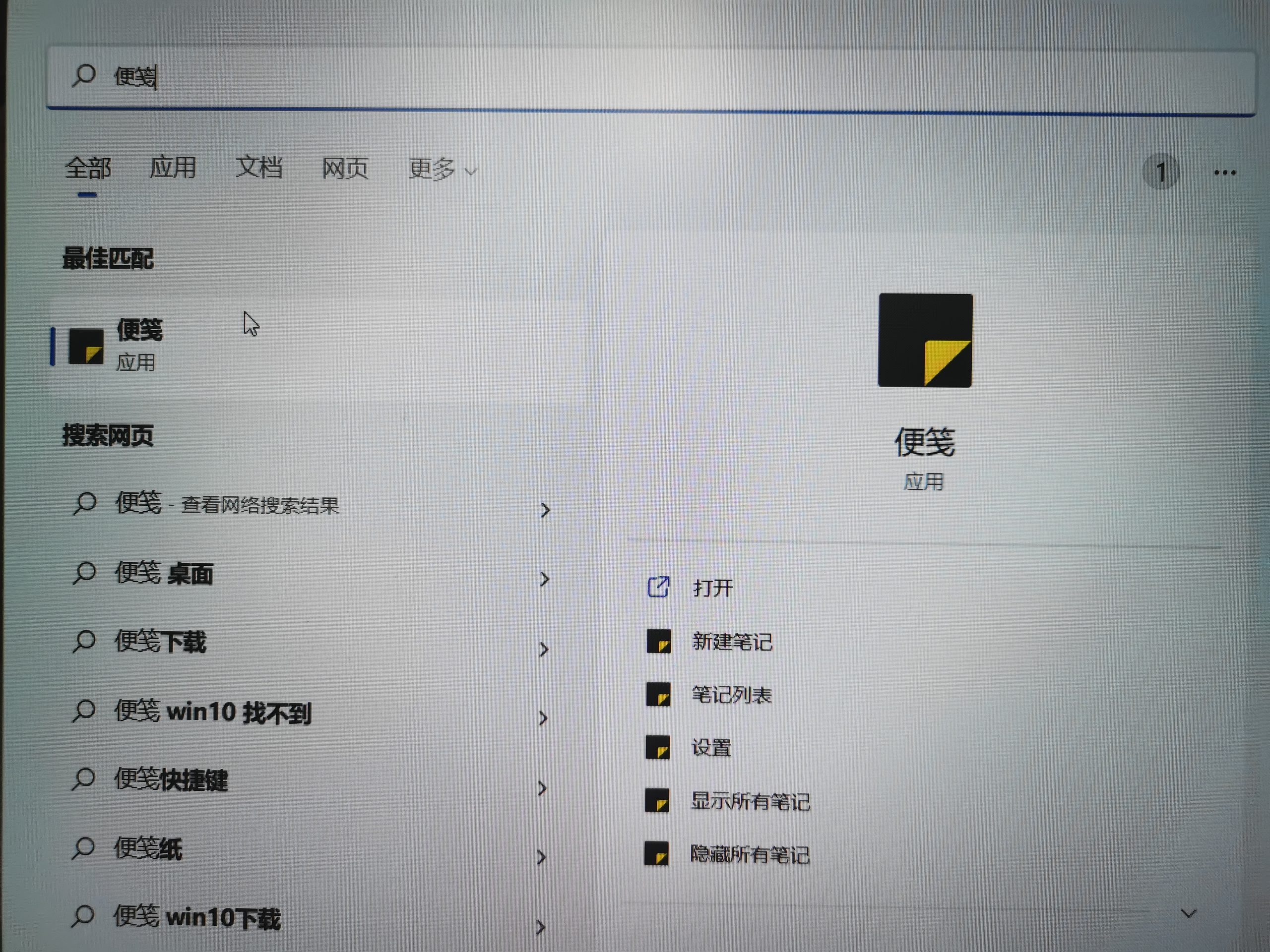This screenshot has height=952, width=1270.
Task: Expand arrow for 便笺 win10 找不到 row
Action: coord(543,718)
